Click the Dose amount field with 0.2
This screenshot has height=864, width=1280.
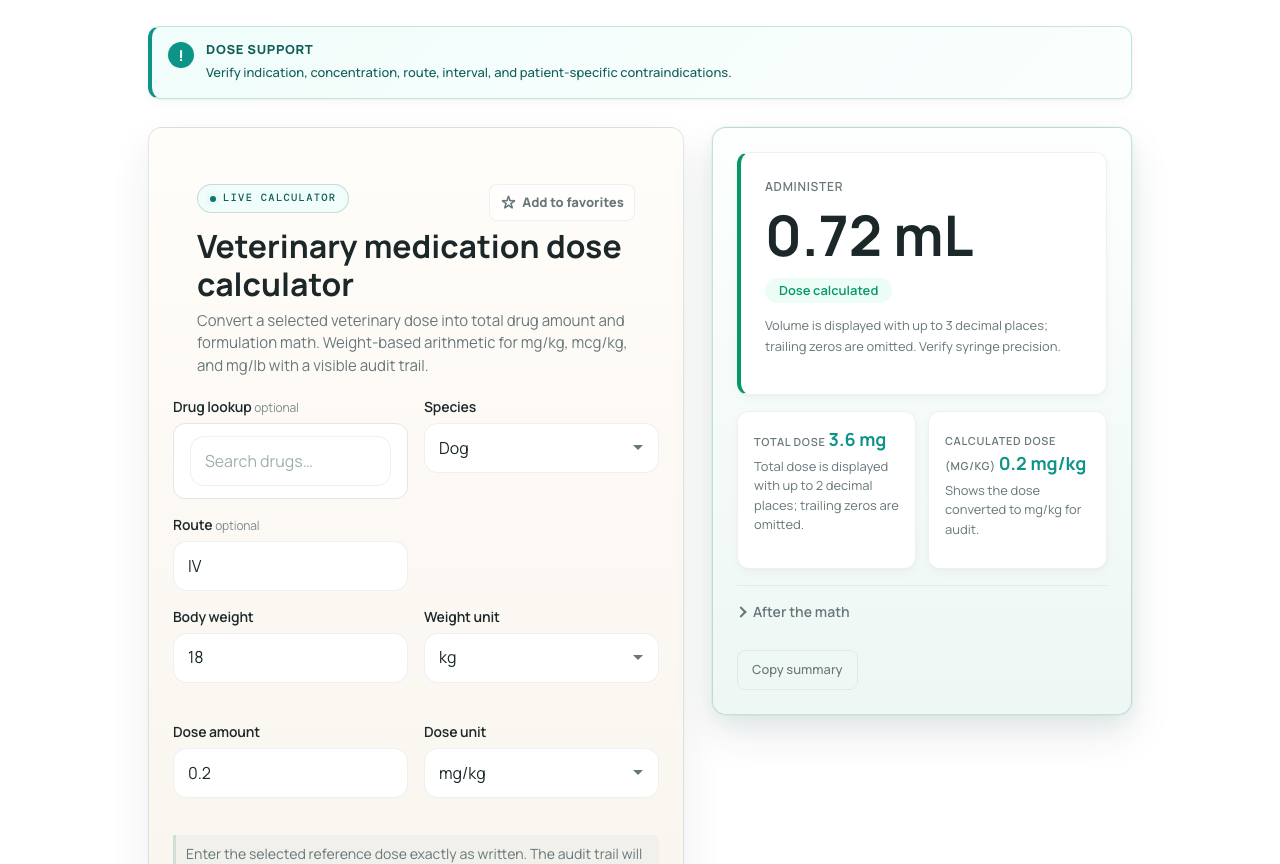(290, 773)
